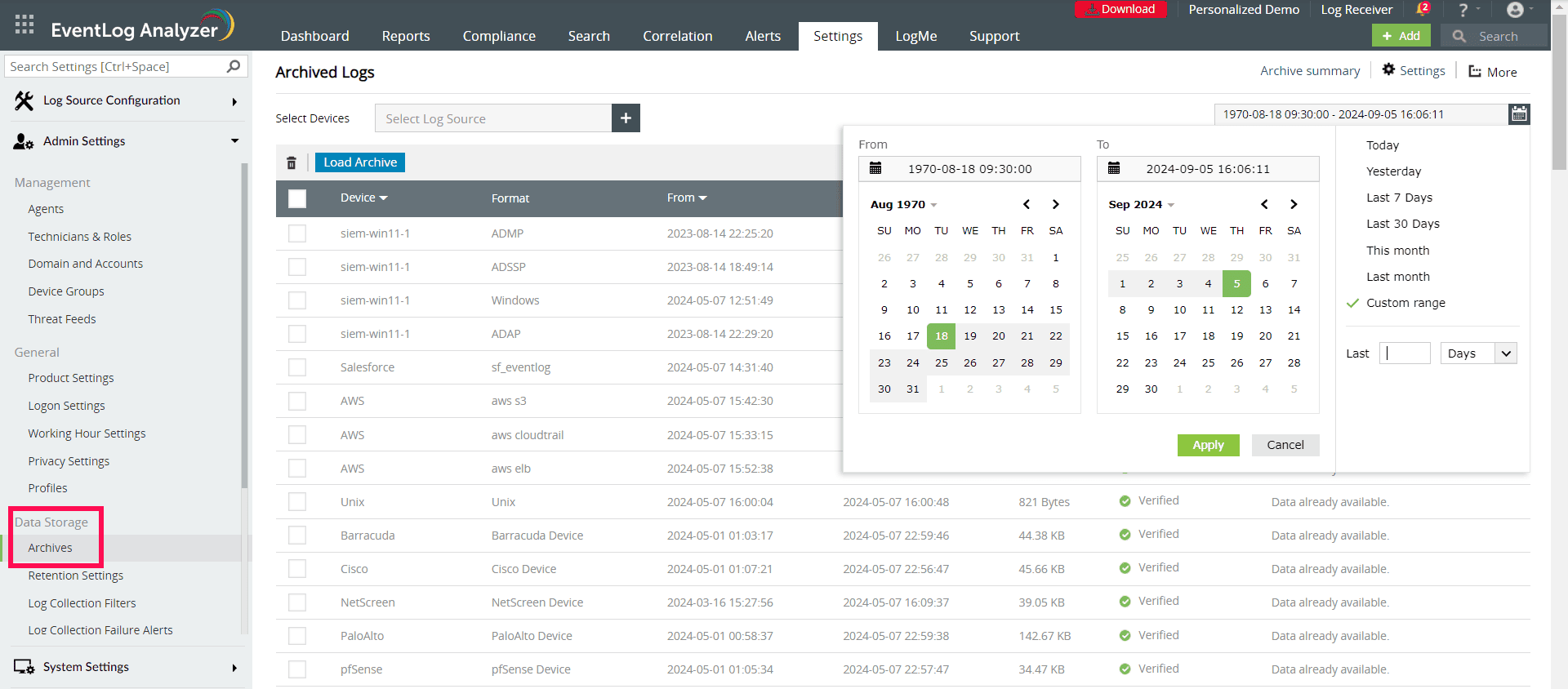Click the search magnifier in settings search box
This screenshot has width=1568, height=689.
pos(234,66)
